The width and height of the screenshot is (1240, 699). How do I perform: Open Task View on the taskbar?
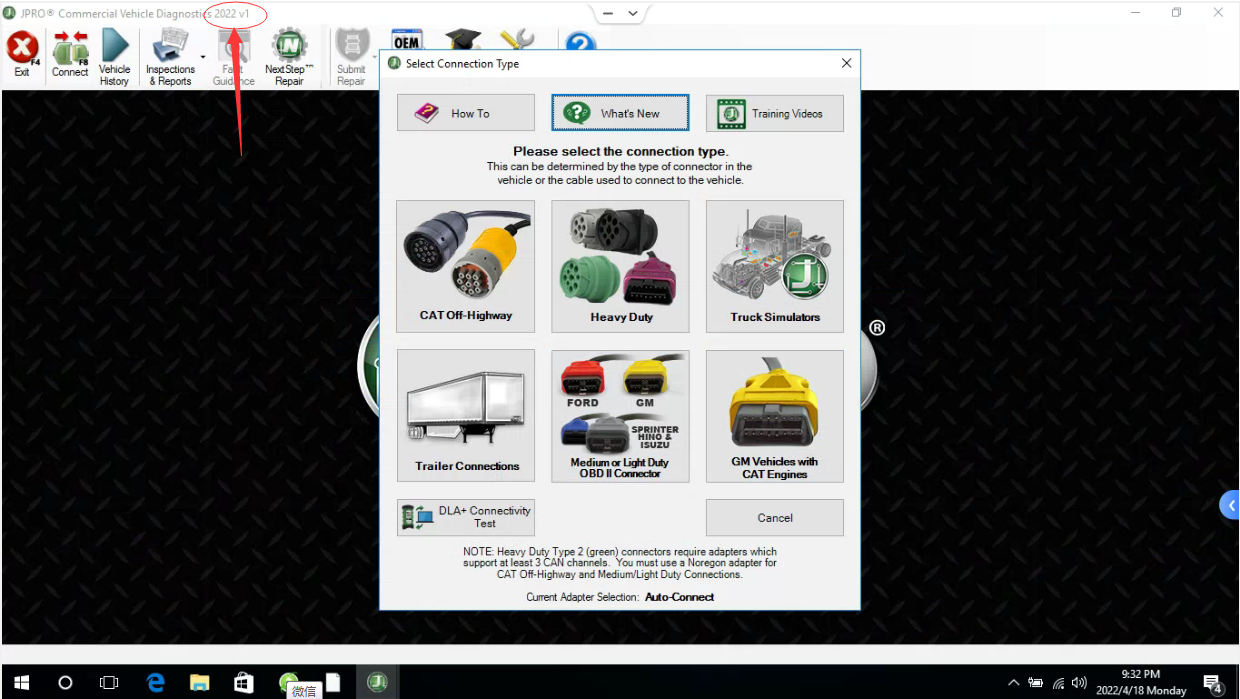109,683
